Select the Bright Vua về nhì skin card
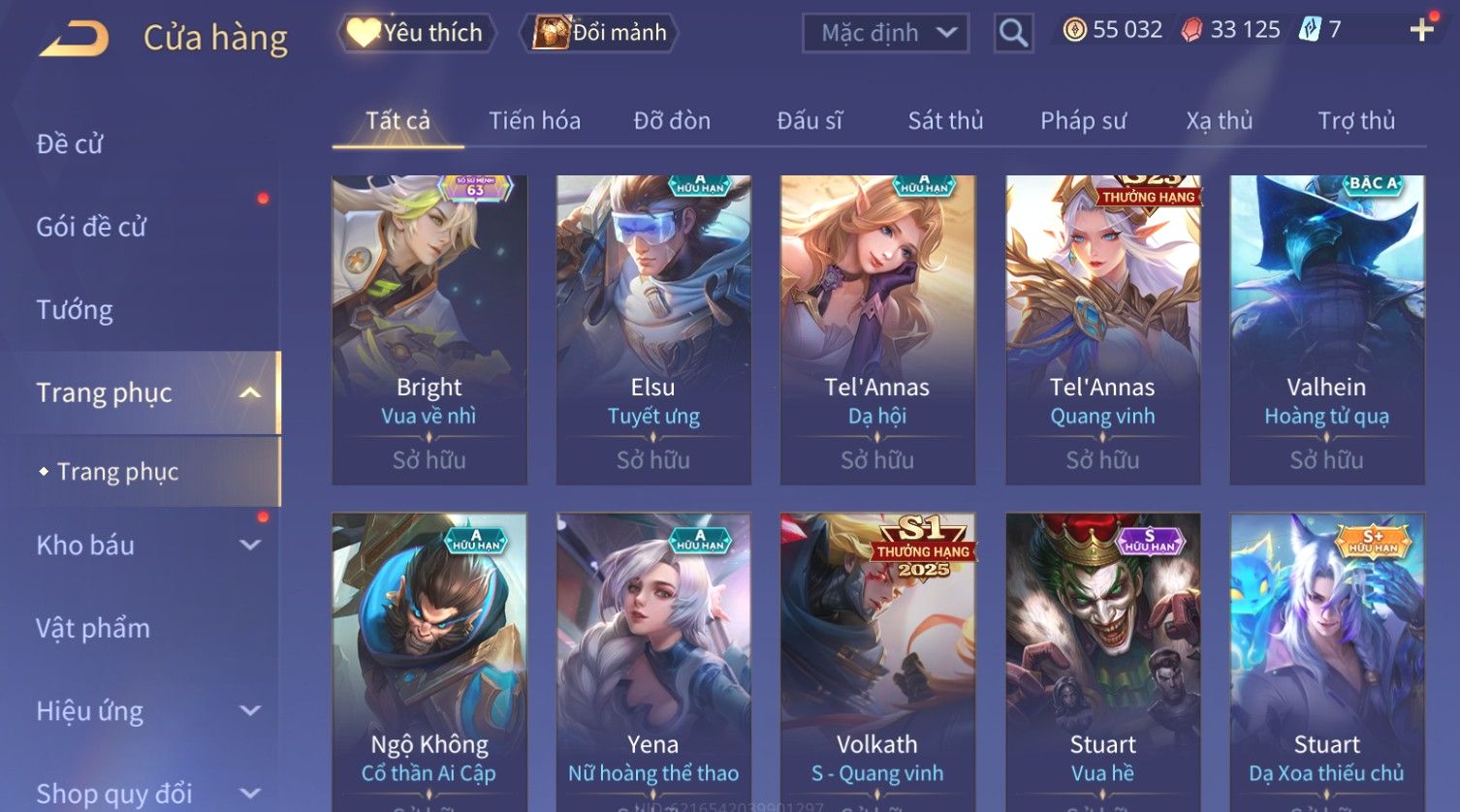Viewport: 1460px width, 812px height. (x=429, y=329)
